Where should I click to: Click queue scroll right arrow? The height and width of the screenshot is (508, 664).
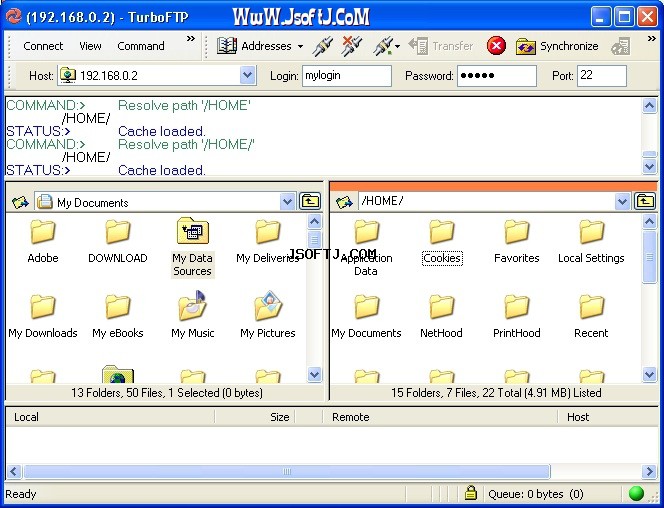[x=650, y=471]
